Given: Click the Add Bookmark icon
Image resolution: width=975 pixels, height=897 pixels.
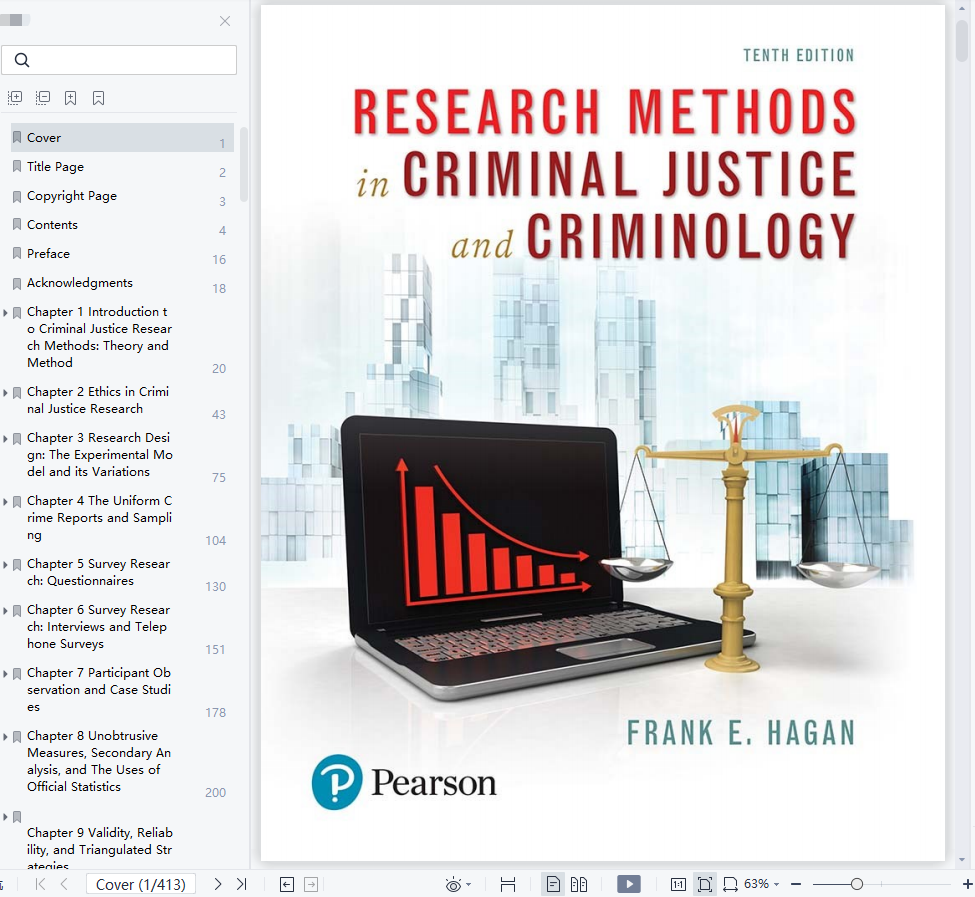Looking at the screenshot, I should point(70,98).
